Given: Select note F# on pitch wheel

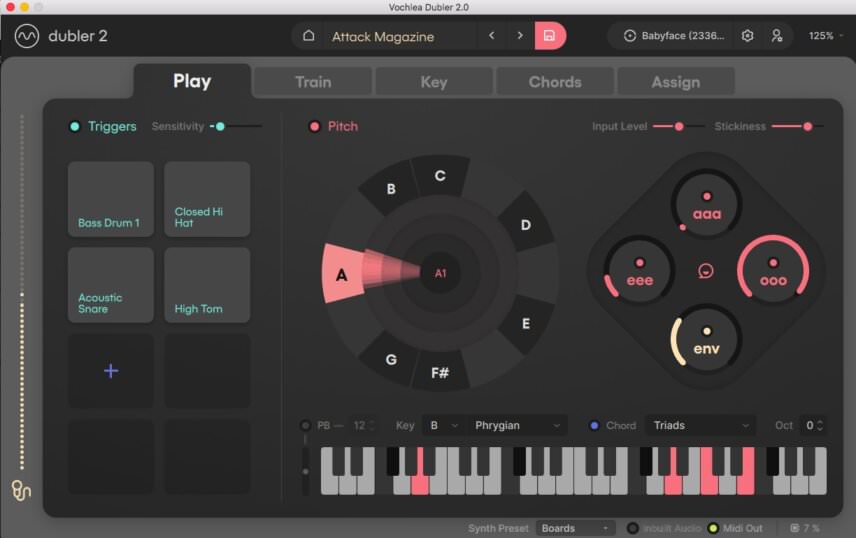Looking at the screenshot, I should click(440, 373).
